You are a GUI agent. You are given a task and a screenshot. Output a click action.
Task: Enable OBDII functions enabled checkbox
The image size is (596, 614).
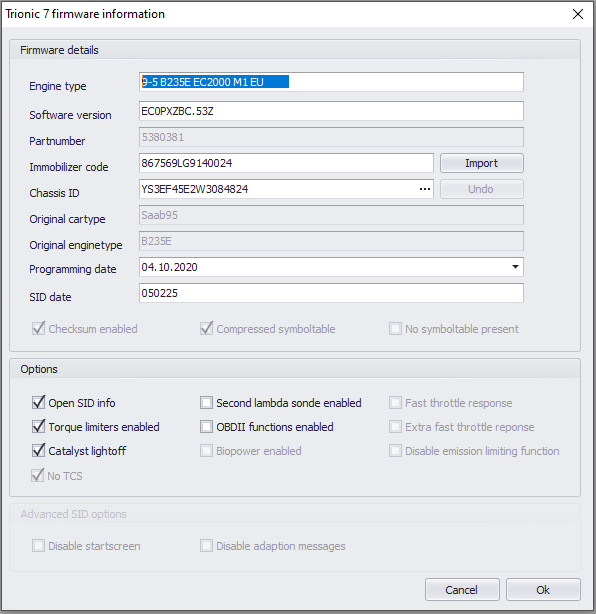206,426
